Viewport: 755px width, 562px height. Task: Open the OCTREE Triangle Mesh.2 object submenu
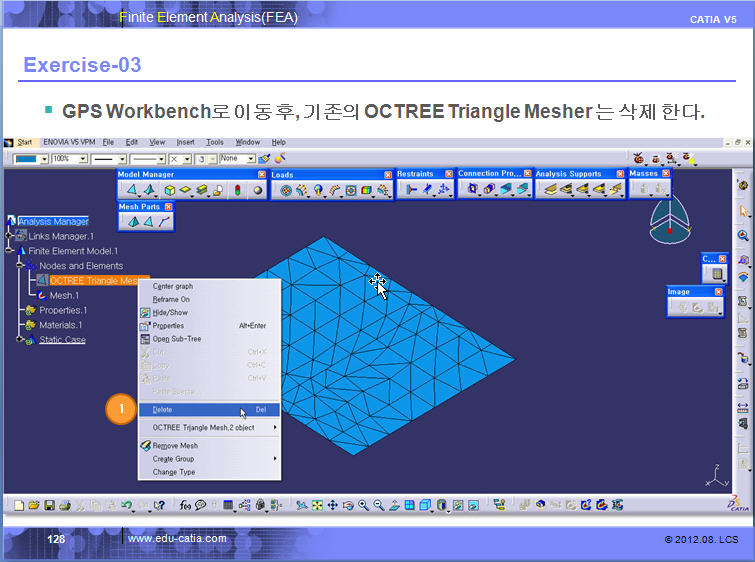tap(209, 428)
